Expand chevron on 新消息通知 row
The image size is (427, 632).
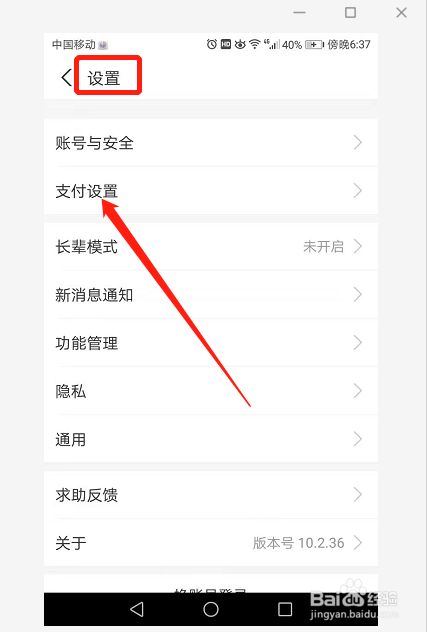click(358, 294)
